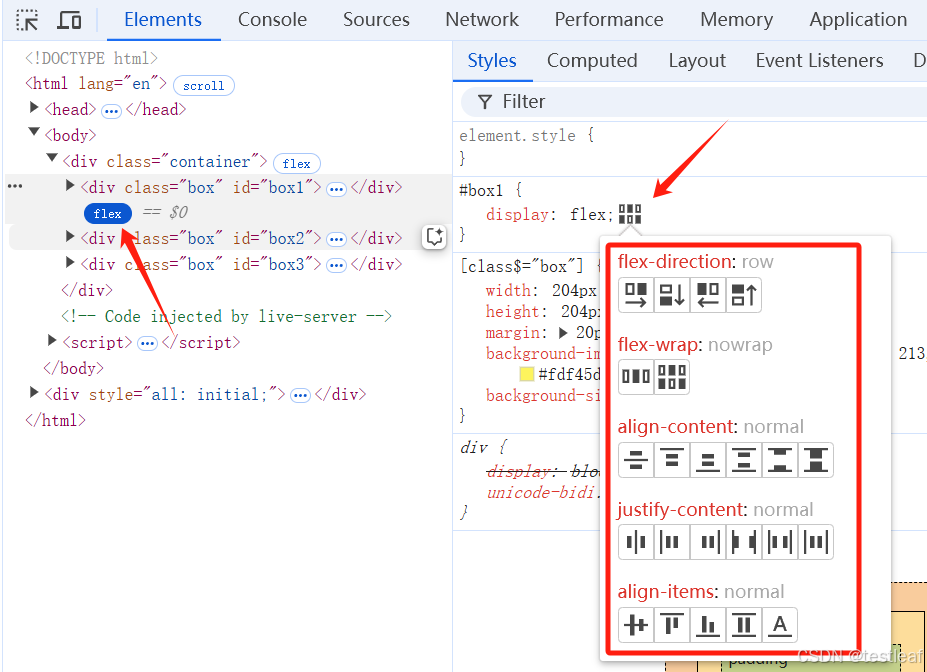The width and height of the screenshot is (927, 672).
Task: Expand the margin shorthand property
Action: [x=563, y=333]
